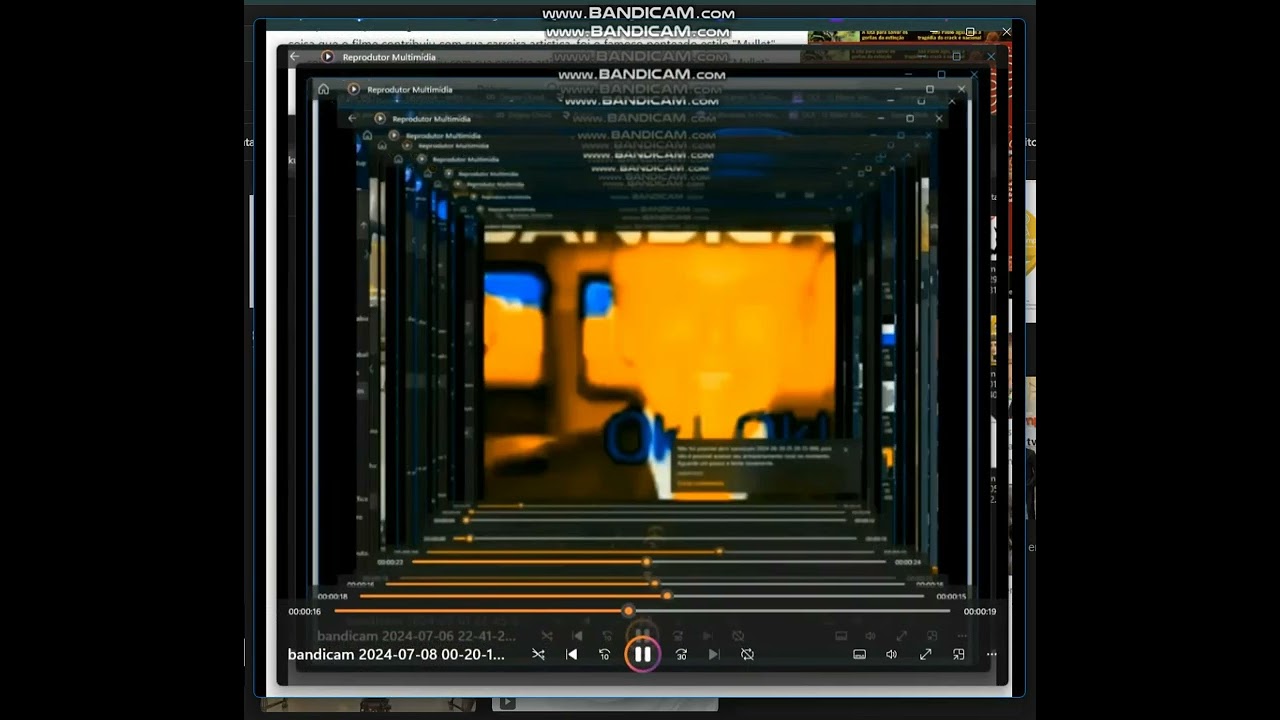Image resolution: width=1280 pixels, height=720 pixels.
Task: Click the nested time label '00:00:24'
Action: coord(908,562)
